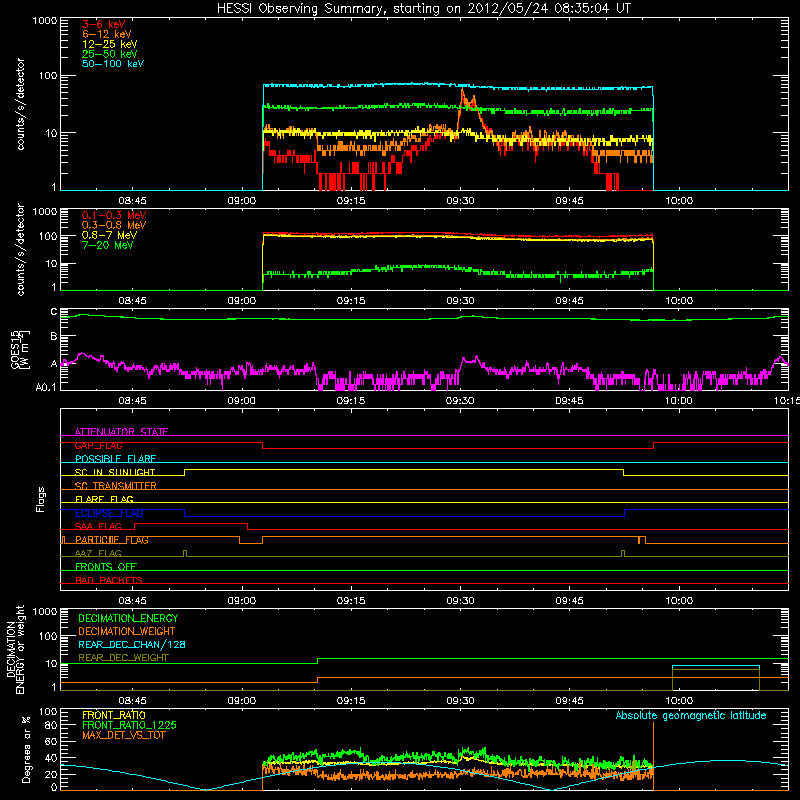Click the SC_TRANSMITTER flag label

tap(115, 486)
